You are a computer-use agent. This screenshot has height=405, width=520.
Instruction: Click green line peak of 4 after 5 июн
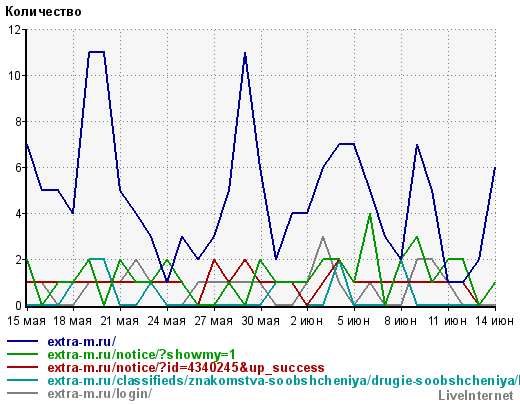(x=370, y=214)
